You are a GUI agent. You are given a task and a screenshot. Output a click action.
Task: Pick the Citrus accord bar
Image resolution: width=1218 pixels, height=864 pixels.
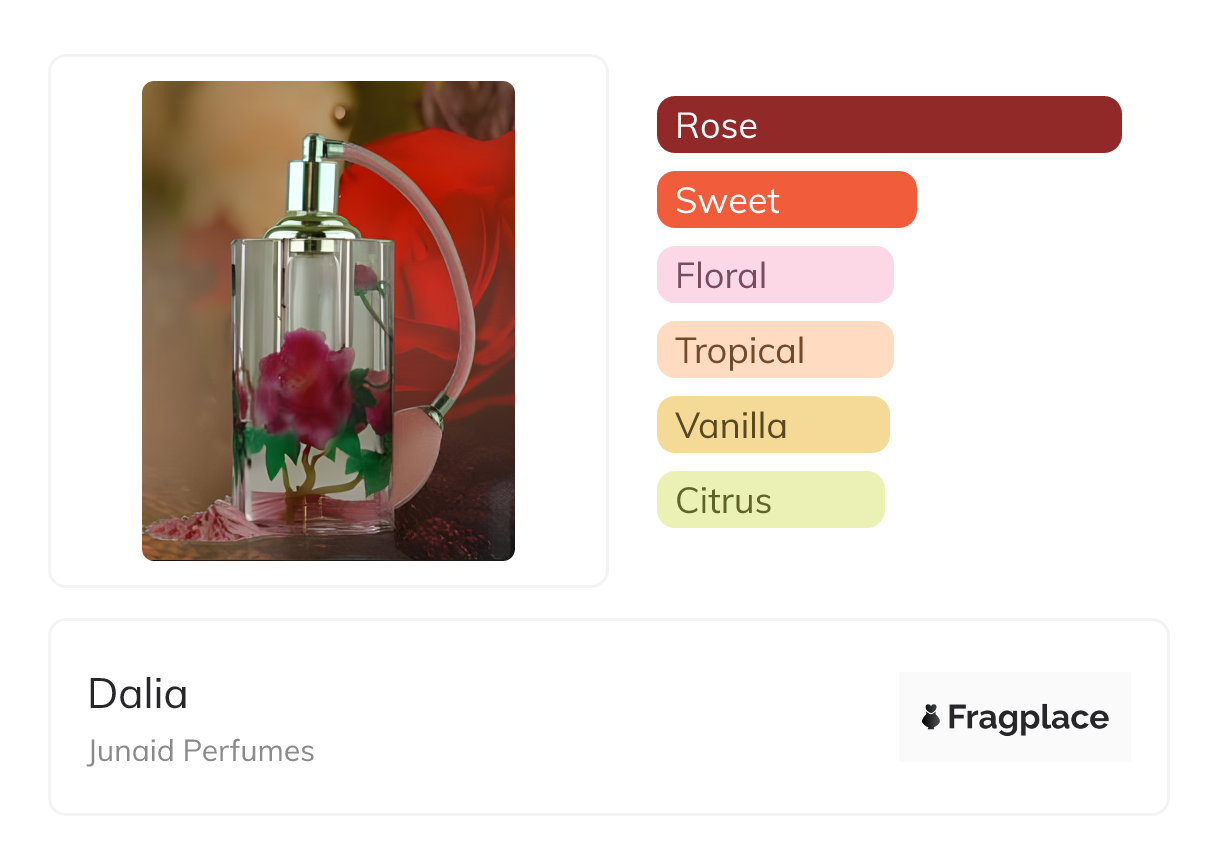click(x=771, y=500)
